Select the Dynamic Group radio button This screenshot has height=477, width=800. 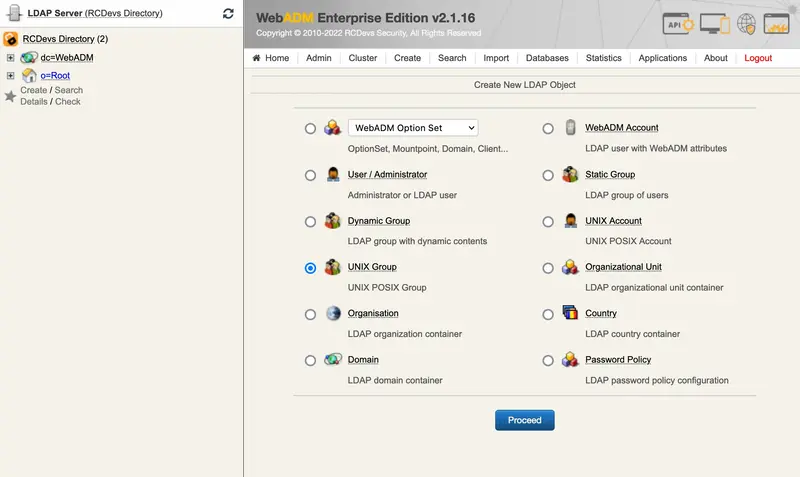tap(310, 222)
